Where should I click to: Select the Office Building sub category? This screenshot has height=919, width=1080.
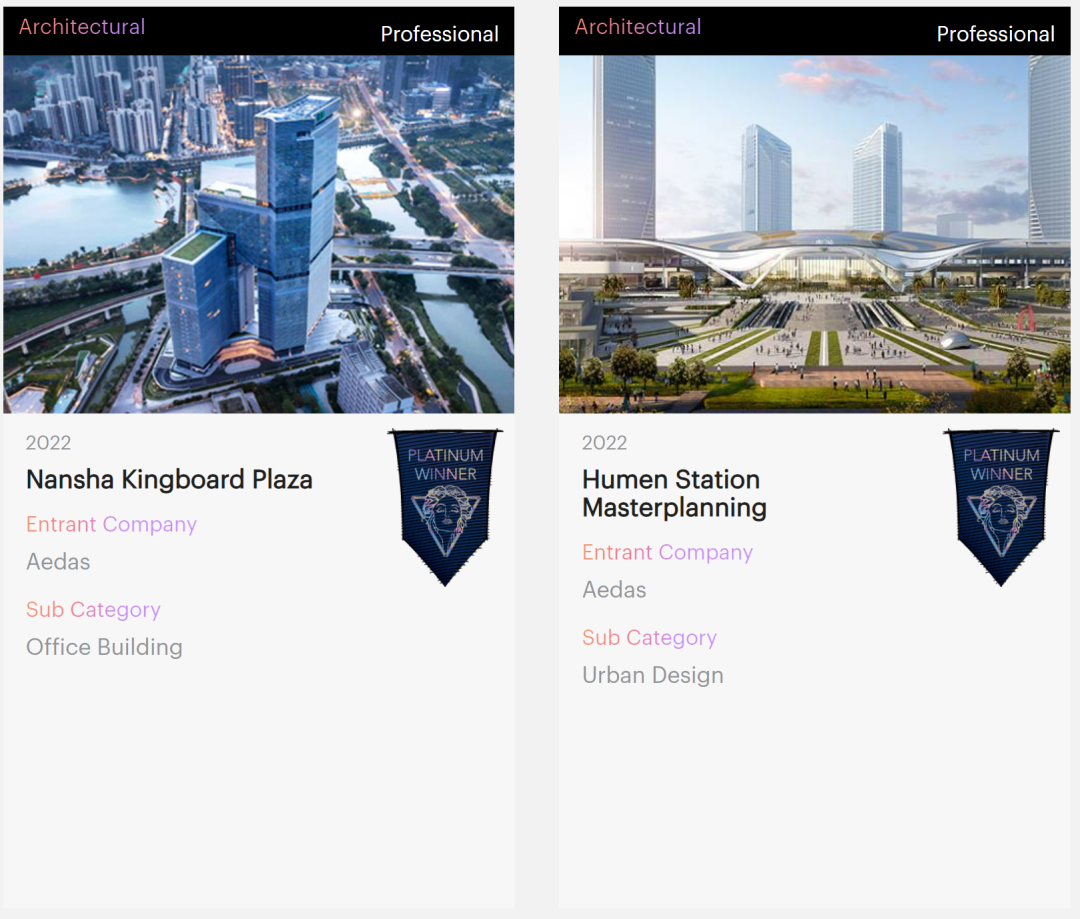[105, 648]
